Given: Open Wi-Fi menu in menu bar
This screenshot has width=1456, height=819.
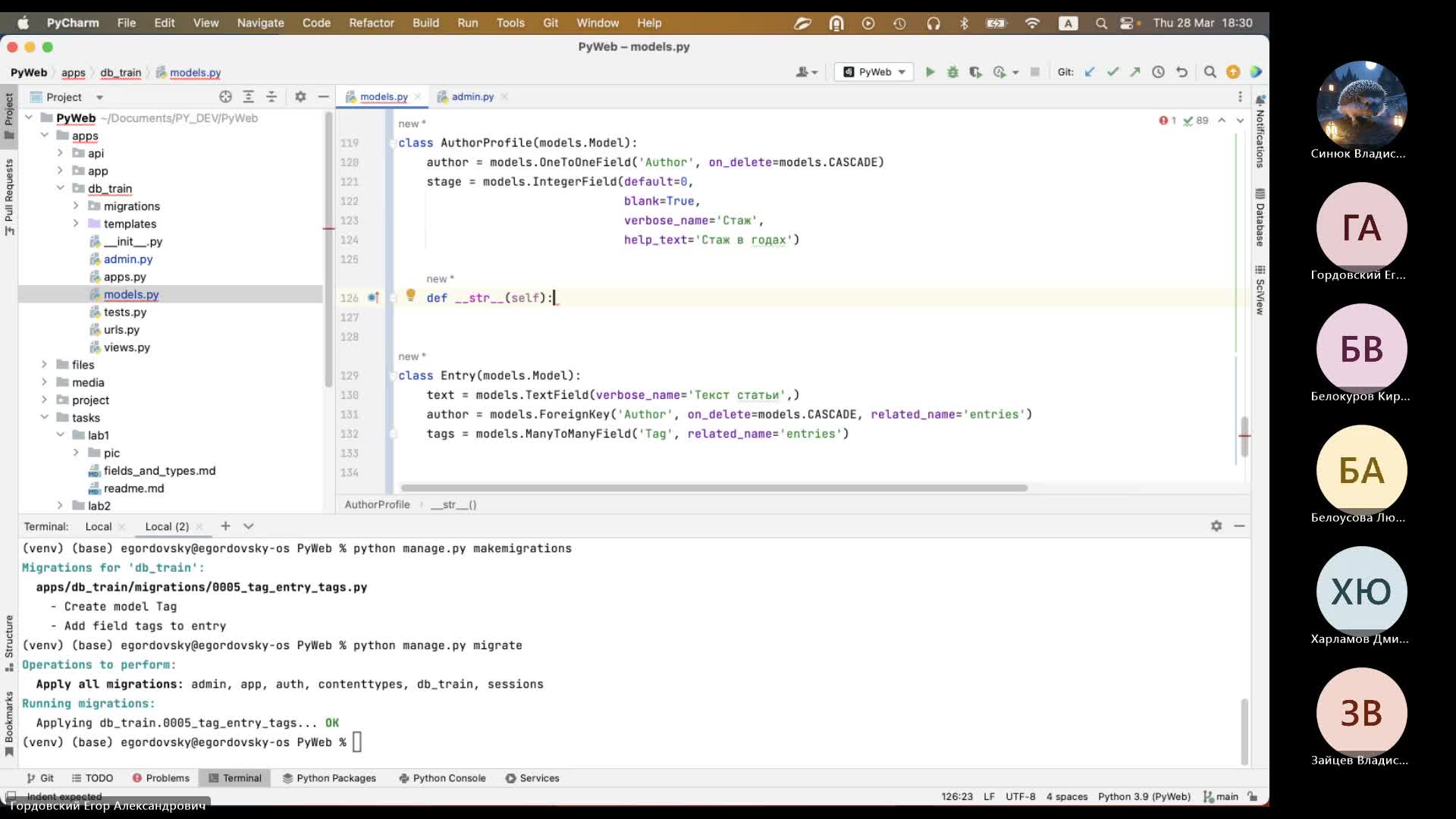Looking at the screenshot, I should tap(1032, 24).
